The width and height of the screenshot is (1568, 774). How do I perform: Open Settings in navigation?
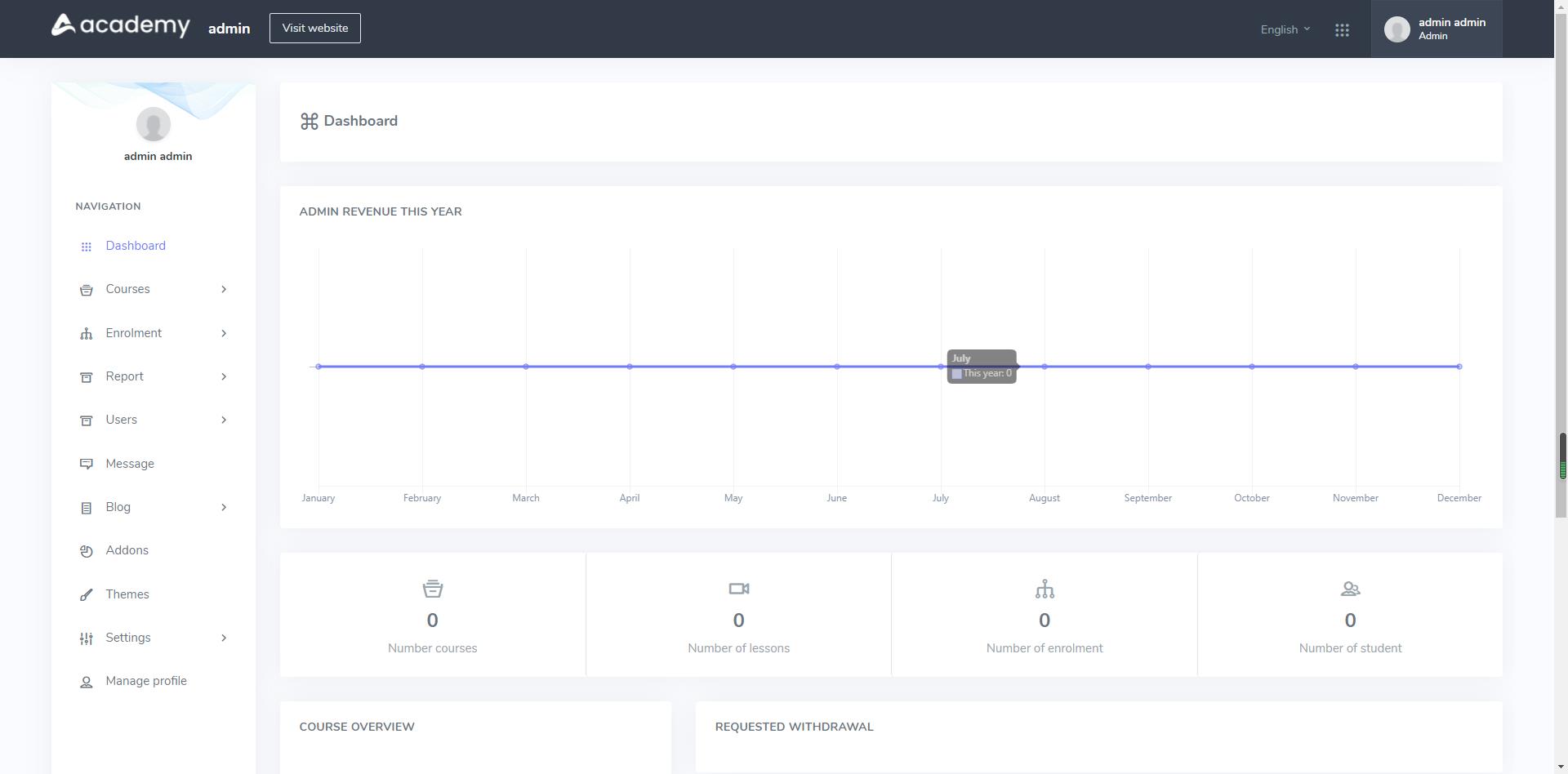click(128, 638)
